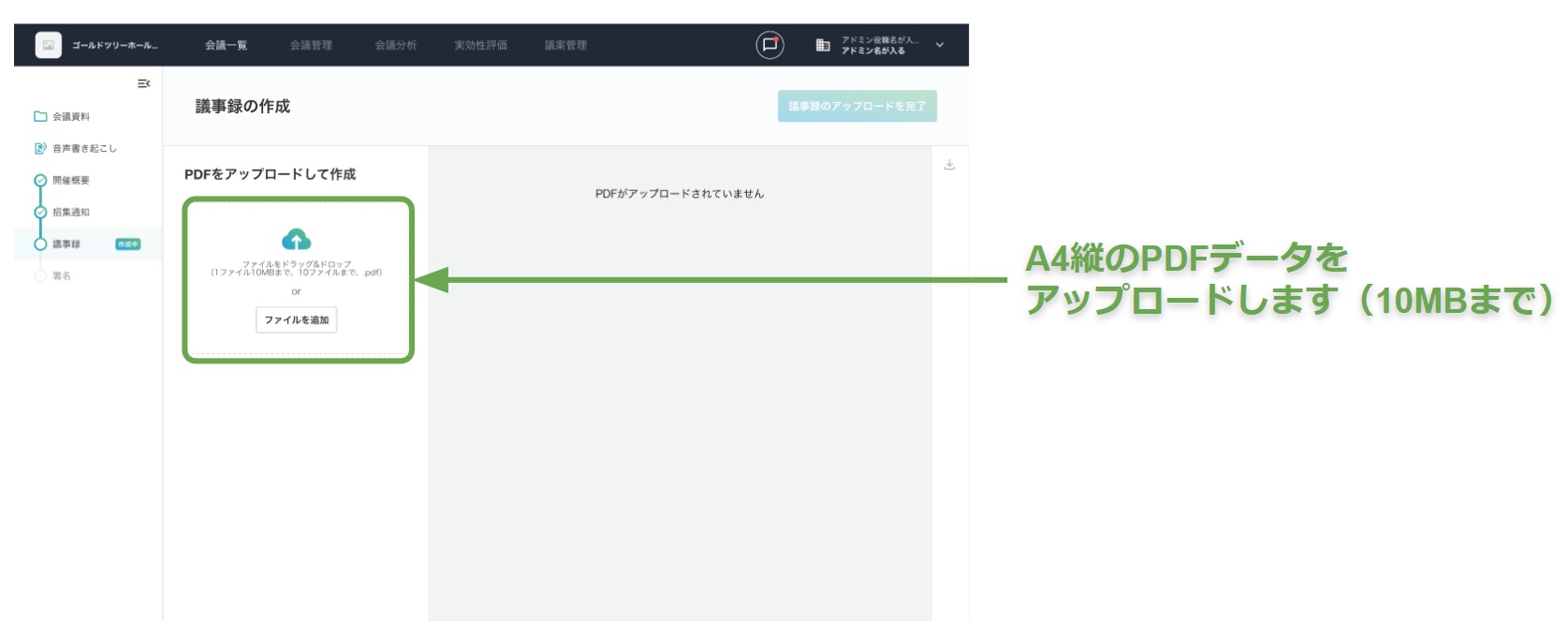
Task: Click the 音声書き起こし transcription icon
Action: [x=40, y=148]
